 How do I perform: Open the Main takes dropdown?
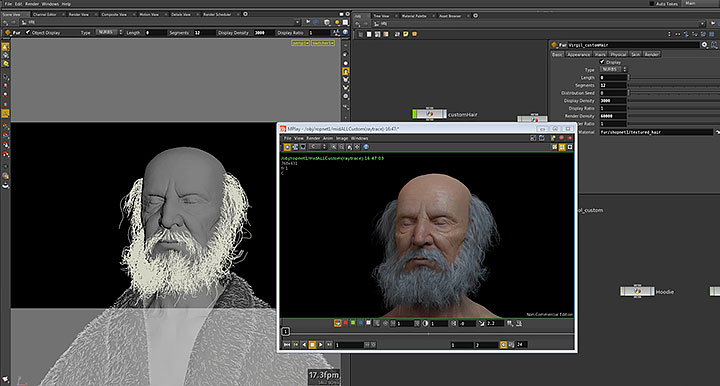click(699, 3)
